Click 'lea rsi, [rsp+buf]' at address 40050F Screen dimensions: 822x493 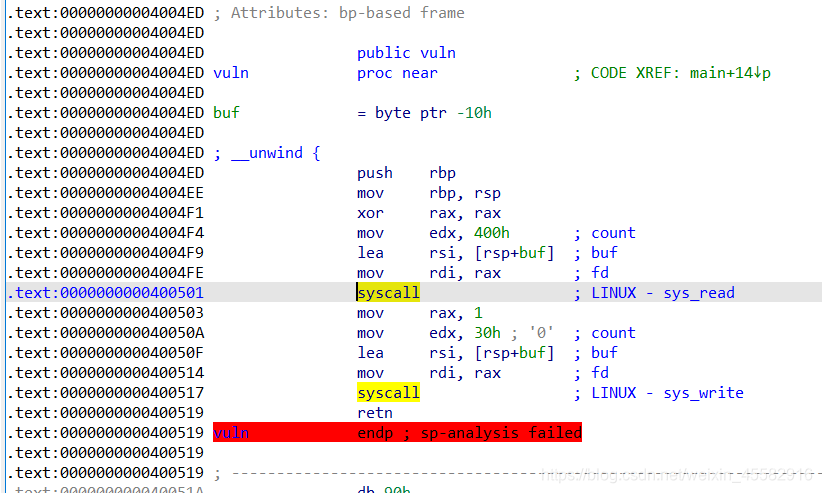[x=456, y=353]
